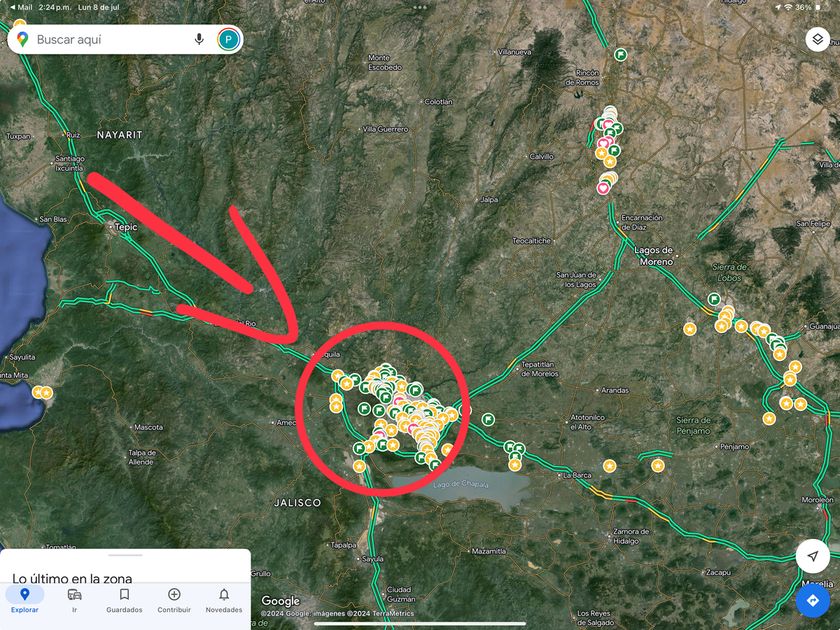Tap the Mascota town label

coord(148,427)
